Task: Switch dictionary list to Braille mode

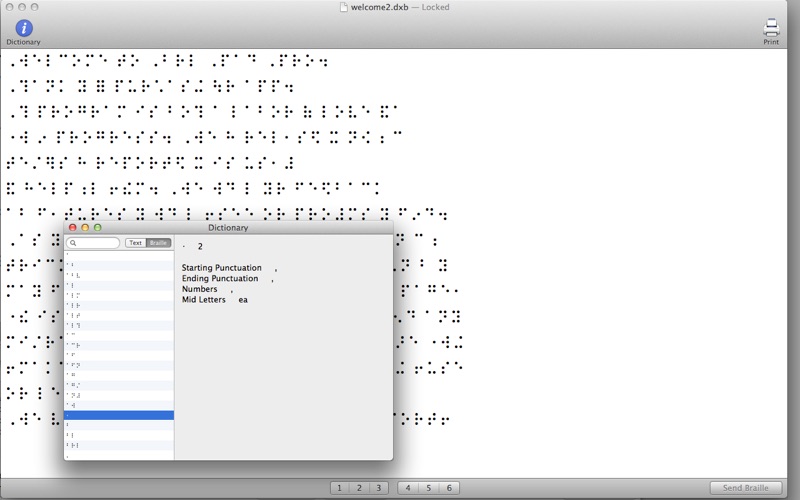Action: tap(158, 243)
